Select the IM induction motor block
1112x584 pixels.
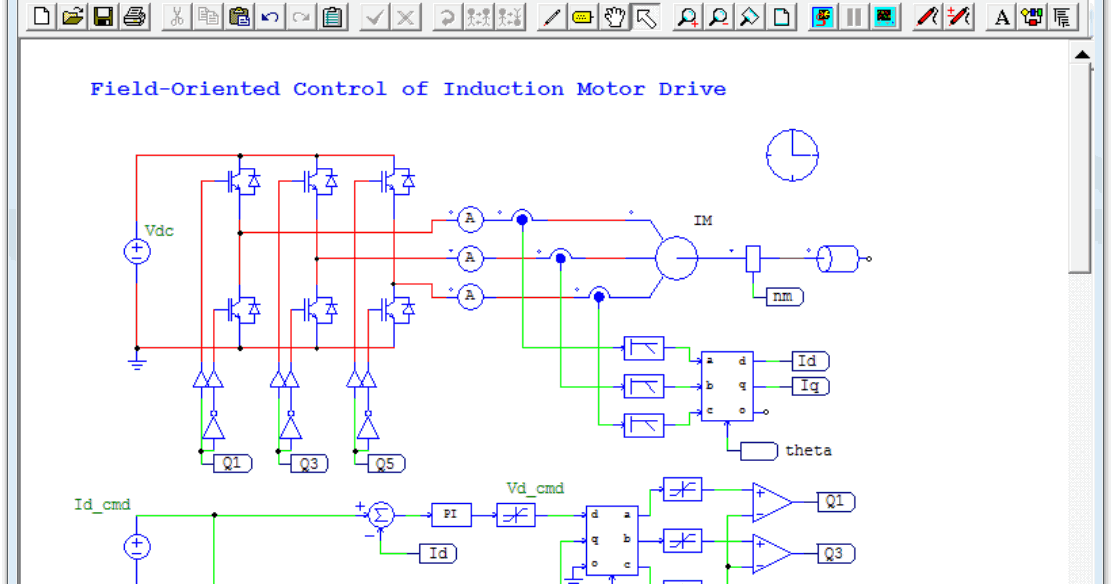point(679,257)
